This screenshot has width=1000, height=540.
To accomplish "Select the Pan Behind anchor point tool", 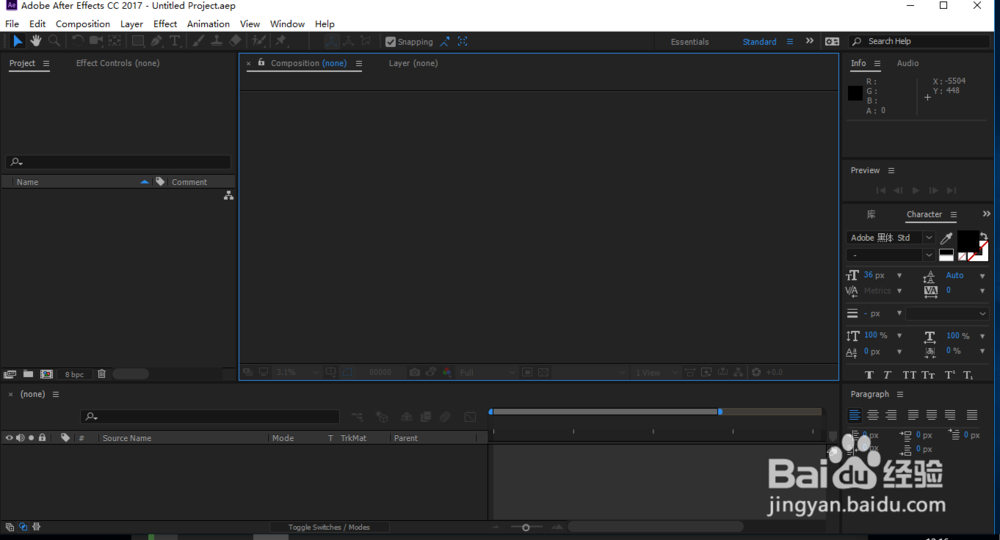I will (115, 41).
